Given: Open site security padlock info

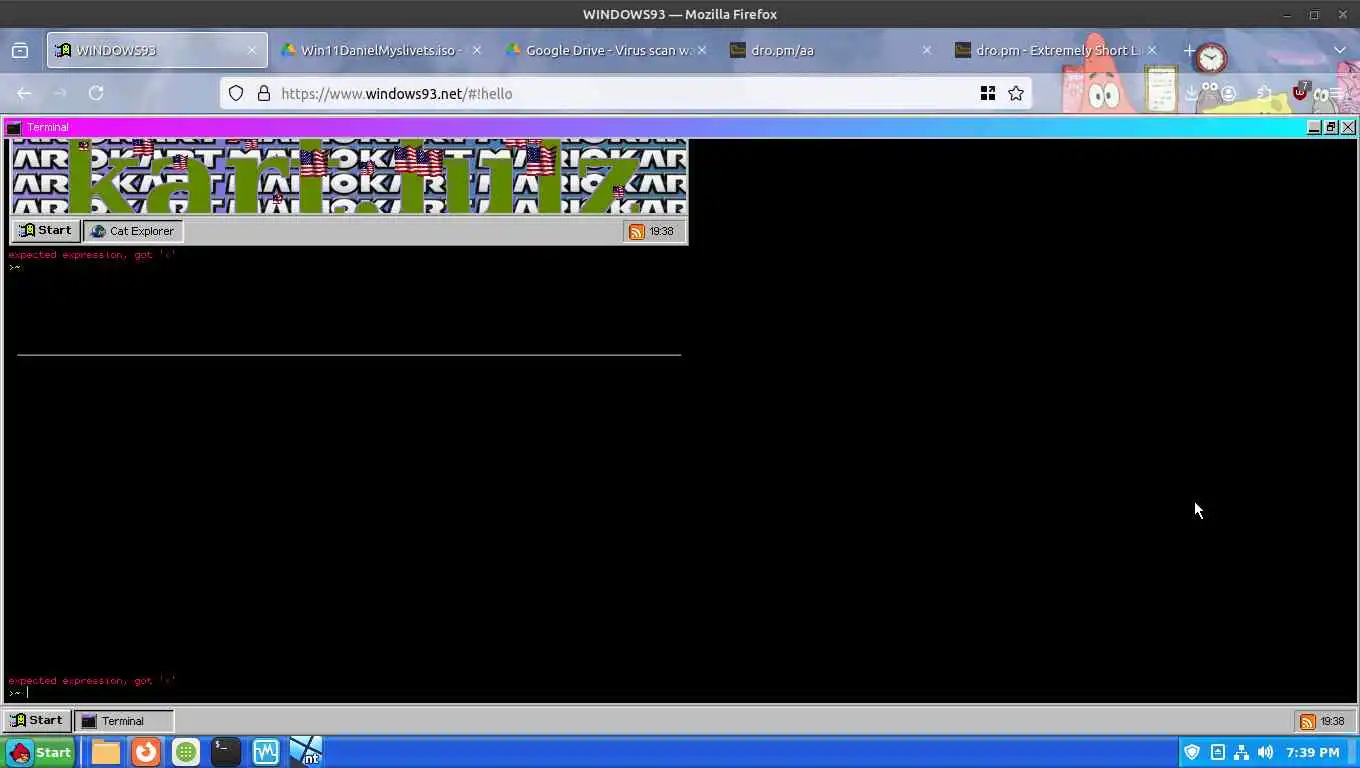Looking at the screenshot, I should pos(264,93).
